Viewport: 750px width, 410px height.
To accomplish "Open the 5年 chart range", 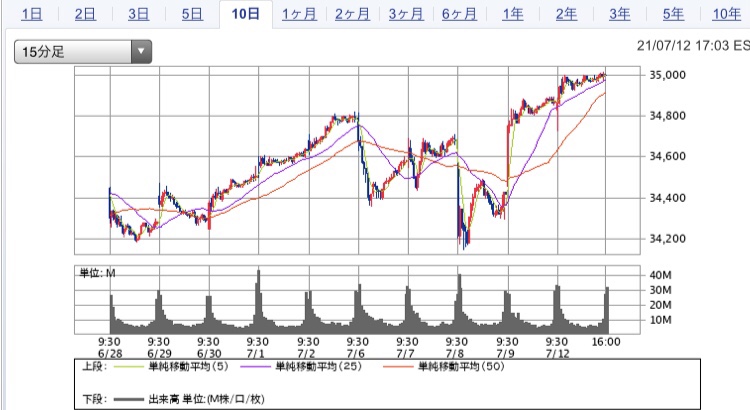I will click(x=673, y=14).
